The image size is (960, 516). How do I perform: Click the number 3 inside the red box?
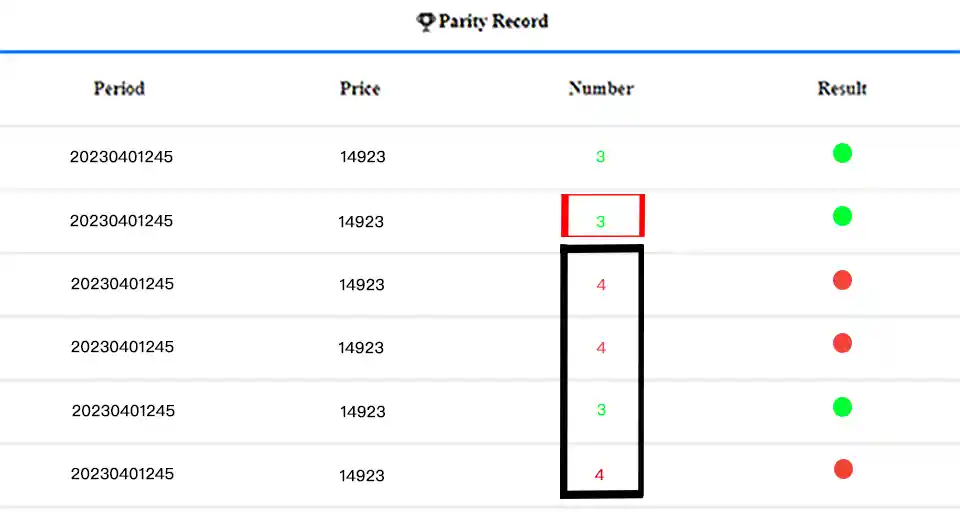[x=601, y=222]
